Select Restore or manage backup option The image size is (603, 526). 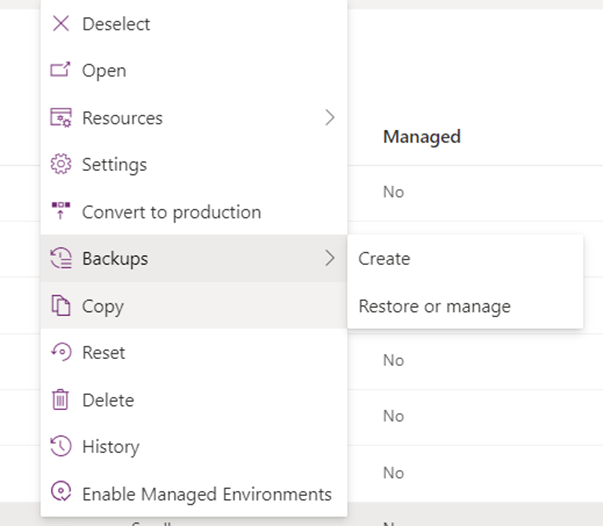[x=434, y=306]
